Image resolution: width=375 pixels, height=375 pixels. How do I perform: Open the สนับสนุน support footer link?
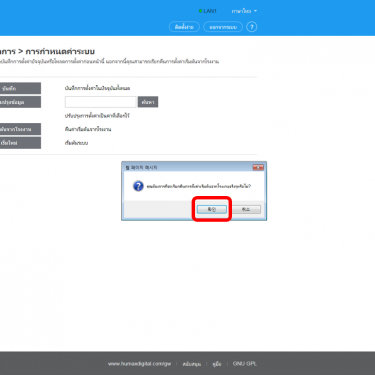[192, 364]
